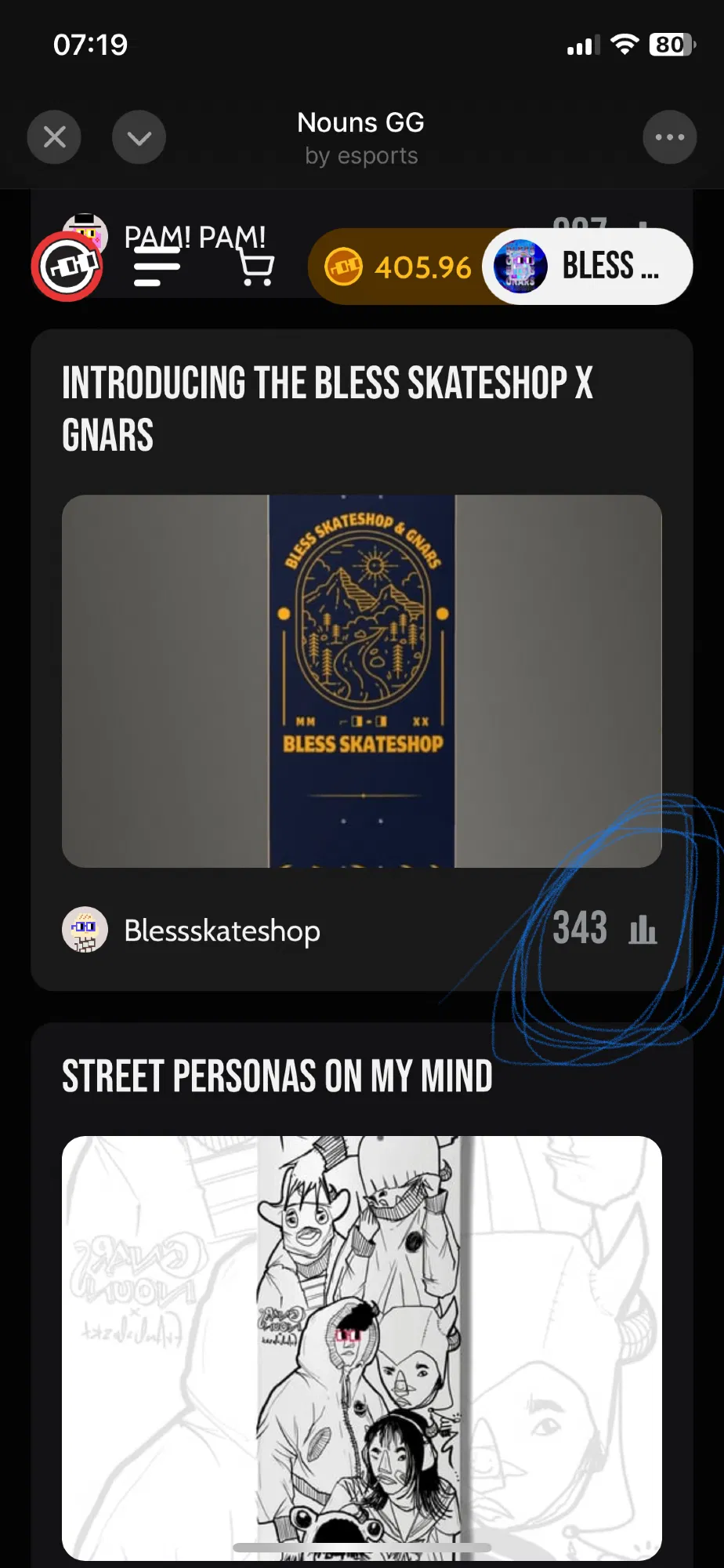Close the Nouns GG mini app
The height and width of the screenshot is (1568, 724).
[54, 137]
